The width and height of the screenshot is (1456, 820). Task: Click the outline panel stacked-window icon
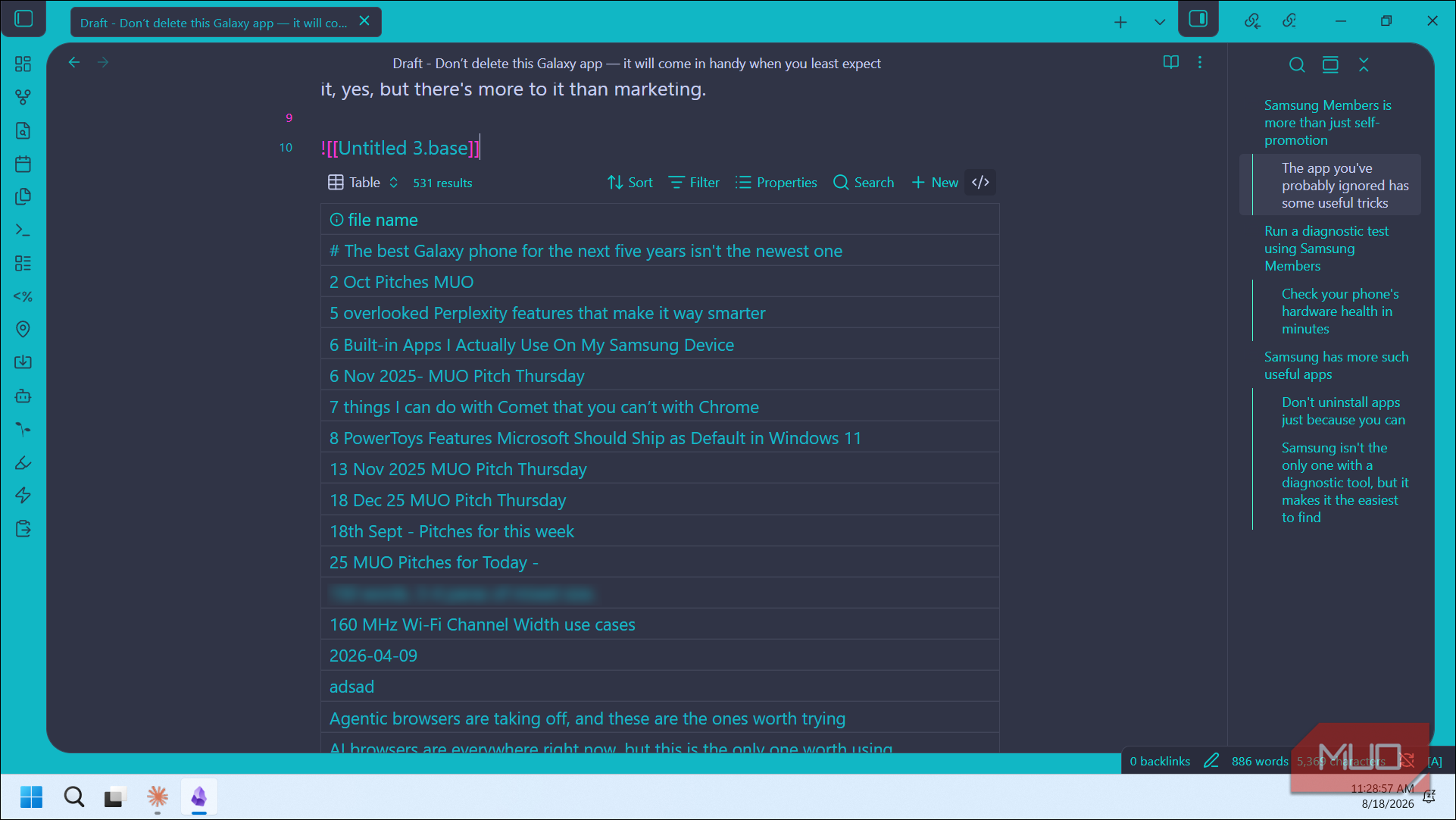(1330, 64)
